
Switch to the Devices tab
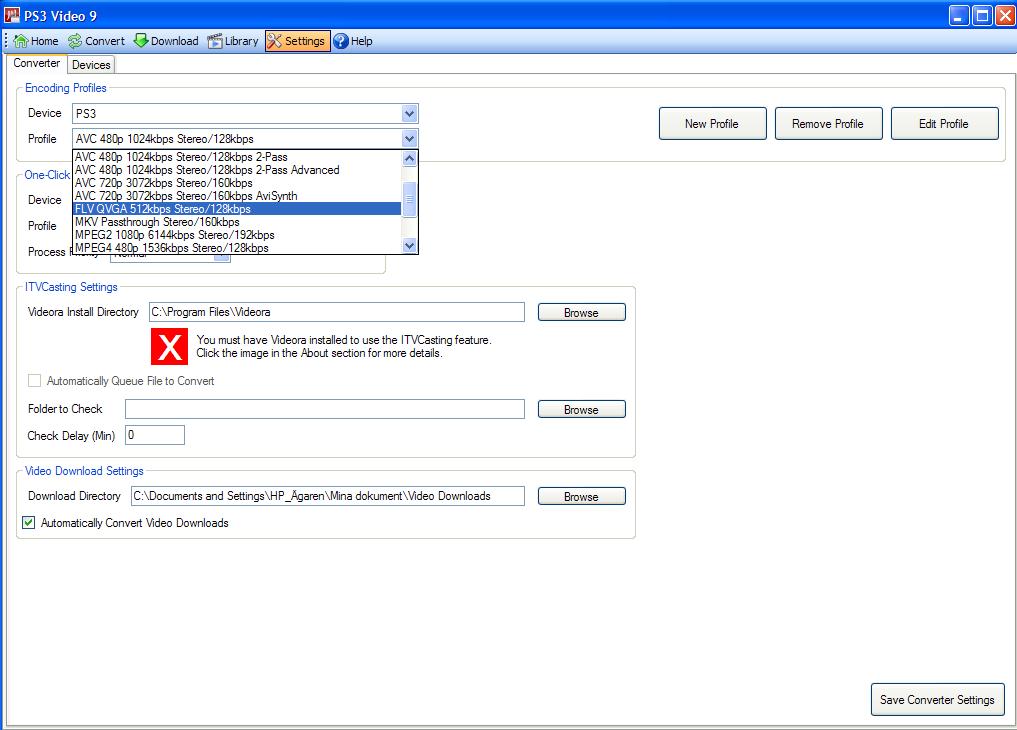(x=91, y=64)
